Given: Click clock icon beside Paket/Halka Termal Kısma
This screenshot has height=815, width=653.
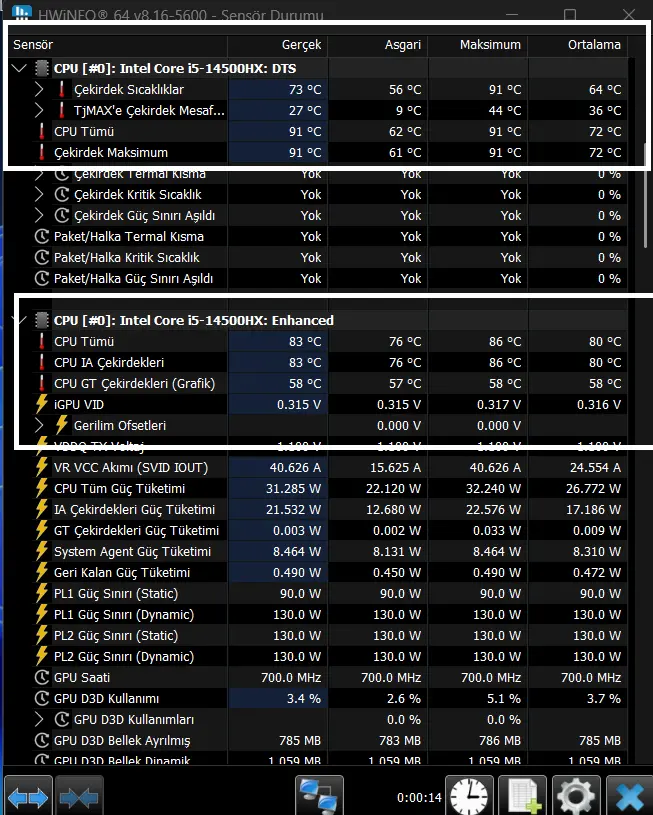Looking at the screenshot, I should point(42,236).
